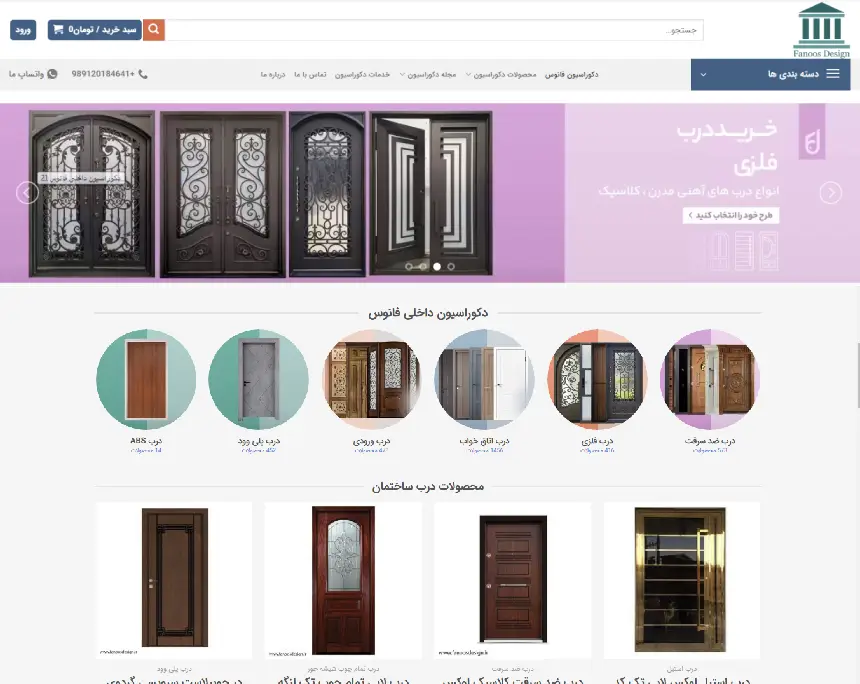Click the Fanoos Design logo
This screenshot has height=684, width=860.
821,30
